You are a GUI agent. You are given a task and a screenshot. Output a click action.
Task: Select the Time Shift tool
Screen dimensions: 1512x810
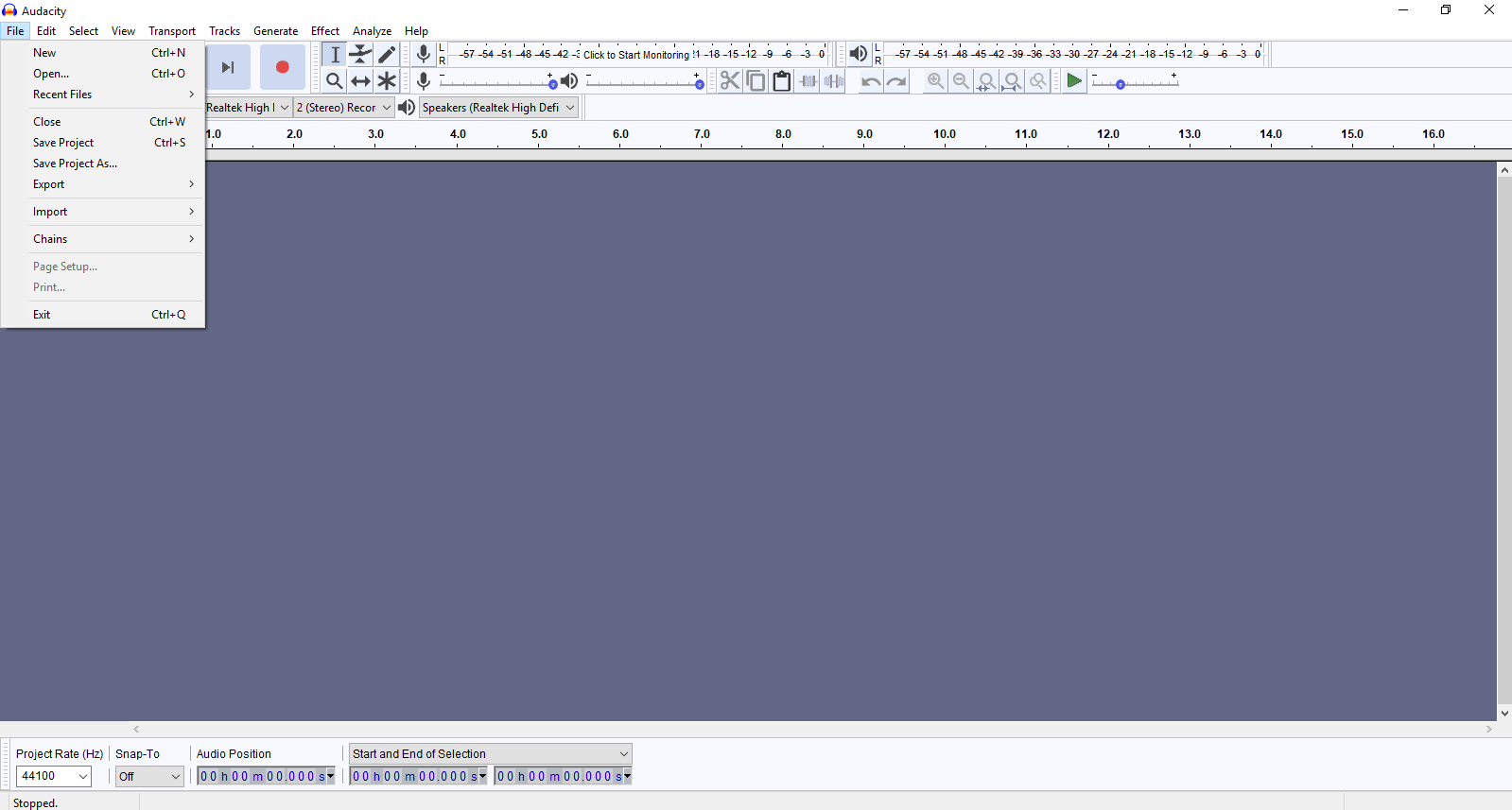360,81
